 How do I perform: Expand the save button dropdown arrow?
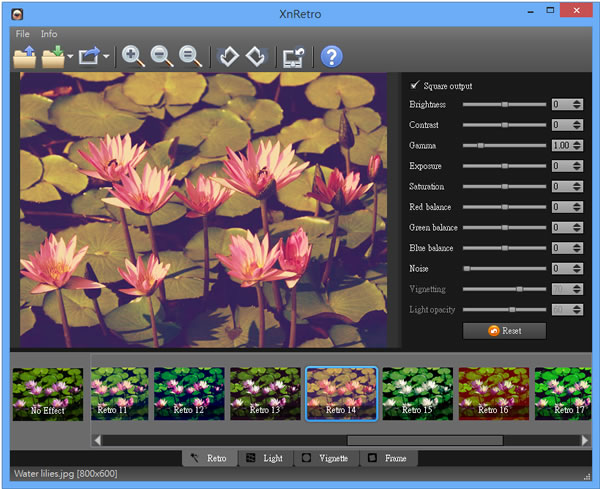(x=69, y=58)
